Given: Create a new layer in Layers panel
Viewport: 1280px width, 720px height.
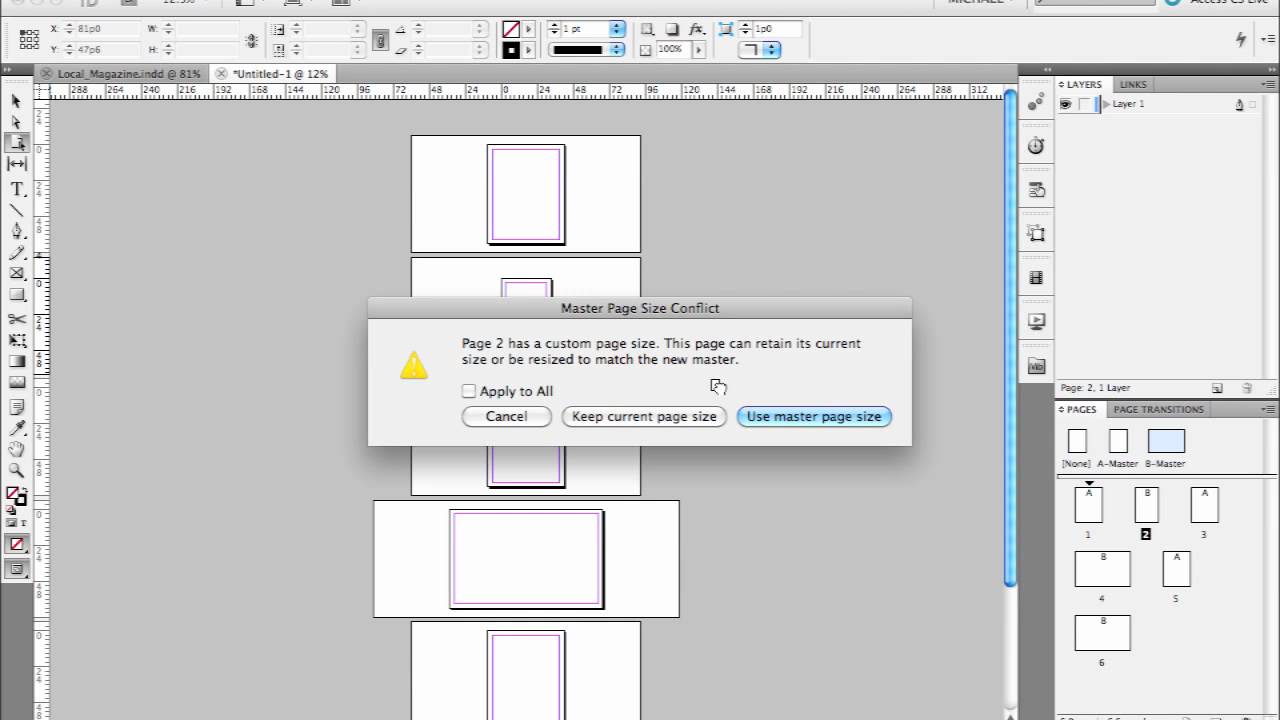Looking at the screenshot, I should pos(1217,388).
